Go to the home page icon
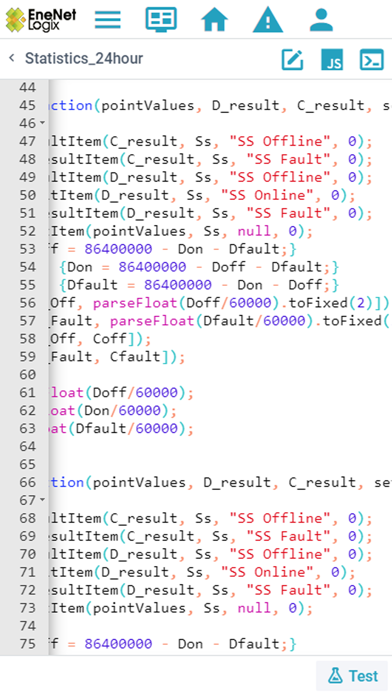This screenshot has width=392, height=696. click(x=214, y=20)
